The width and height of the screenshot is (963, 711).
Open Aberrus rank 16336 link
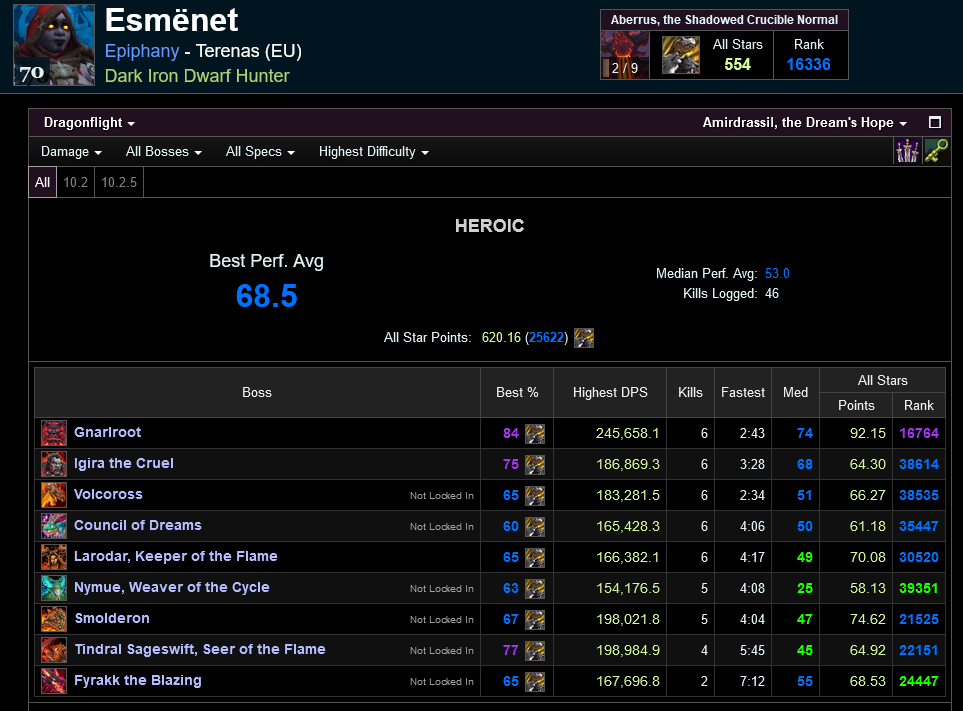(808, 64)
